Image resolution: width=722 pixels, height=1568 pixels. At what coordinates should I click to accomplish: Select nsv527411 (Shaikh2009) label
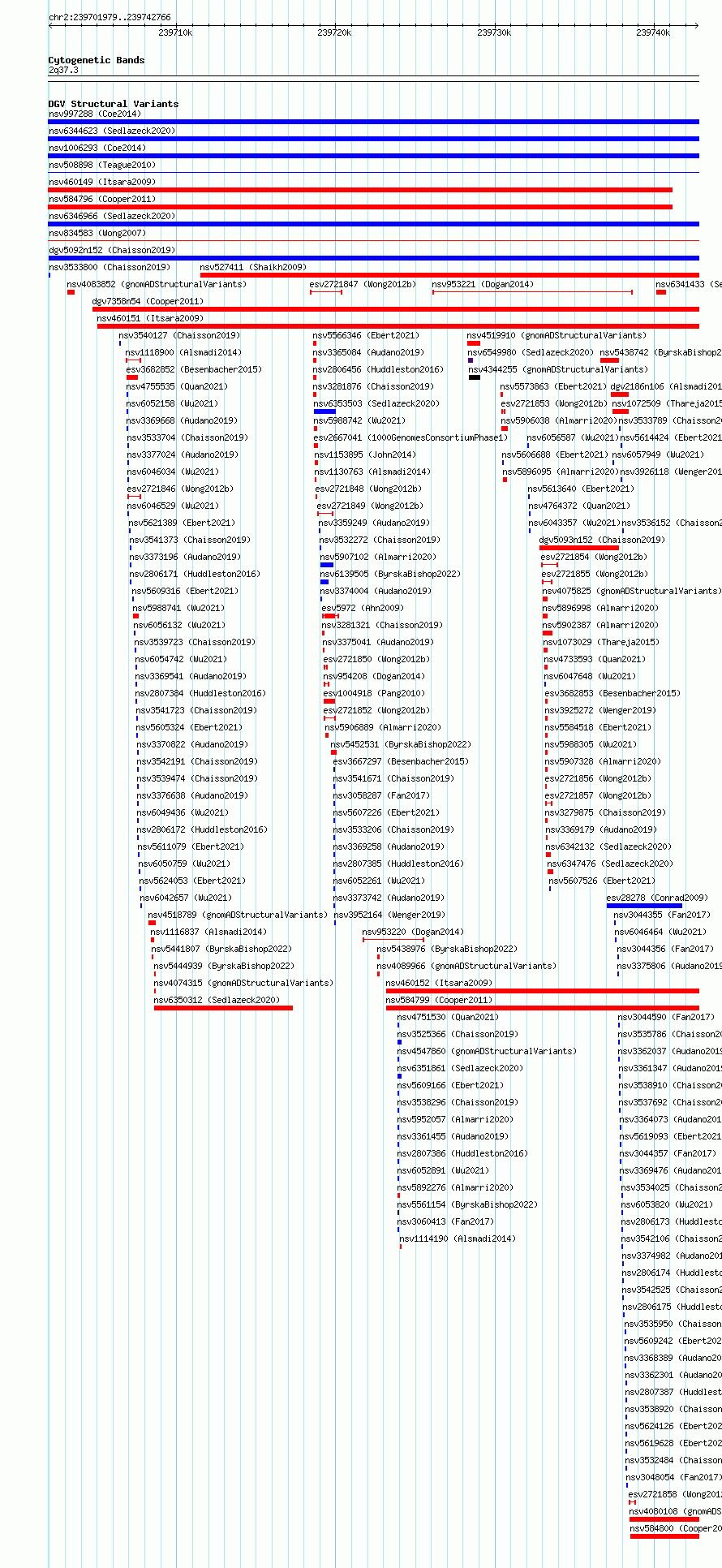253,267
